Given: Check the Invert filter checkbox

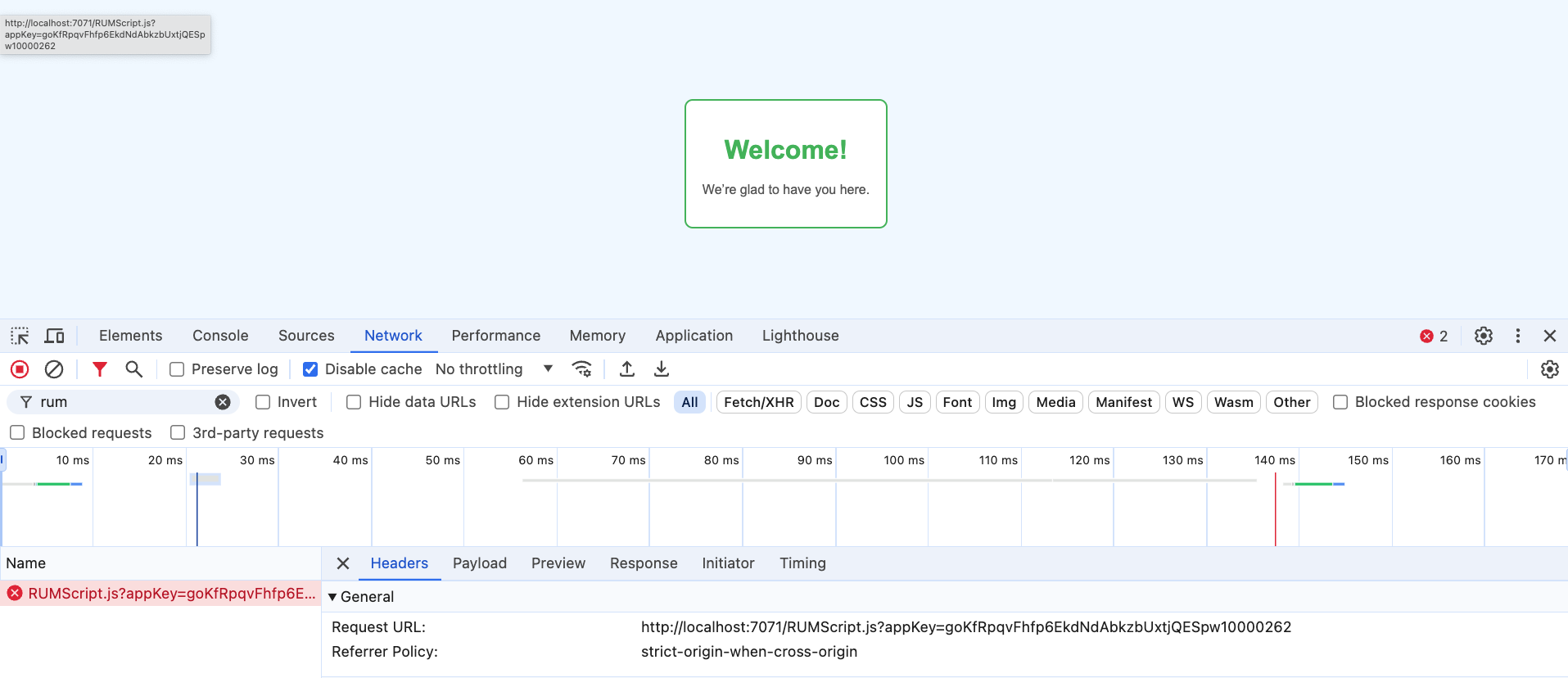Looking at the screenshot, I should coord(263,402).
